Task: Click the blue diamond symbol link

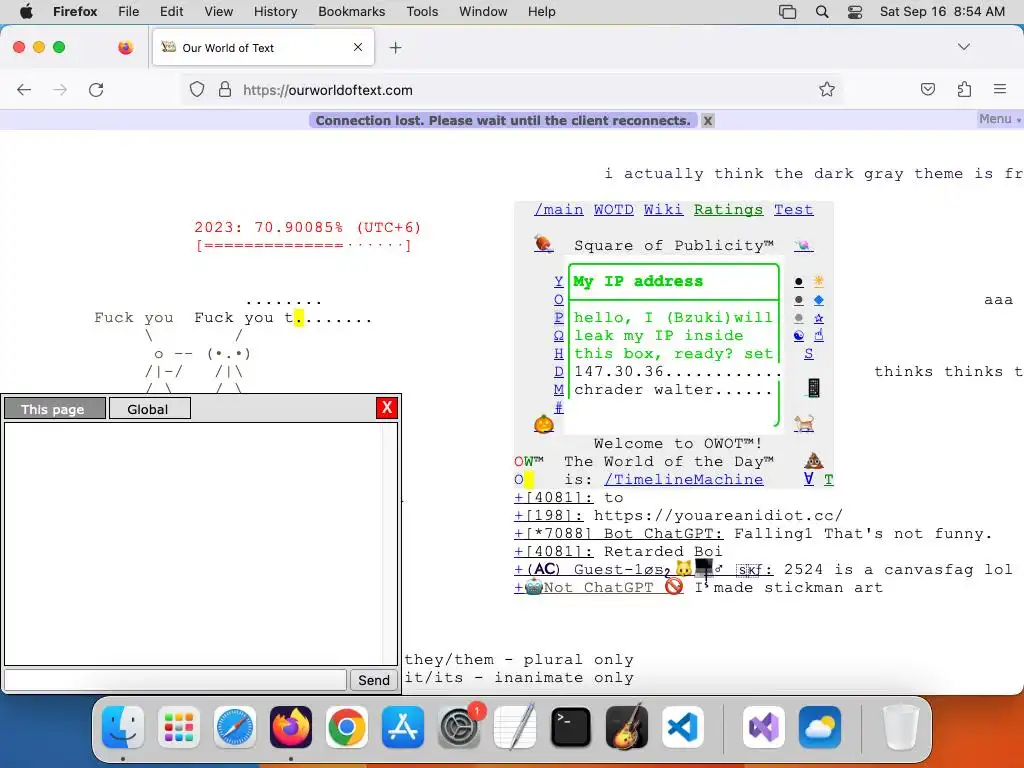Action: coord(818,300)
